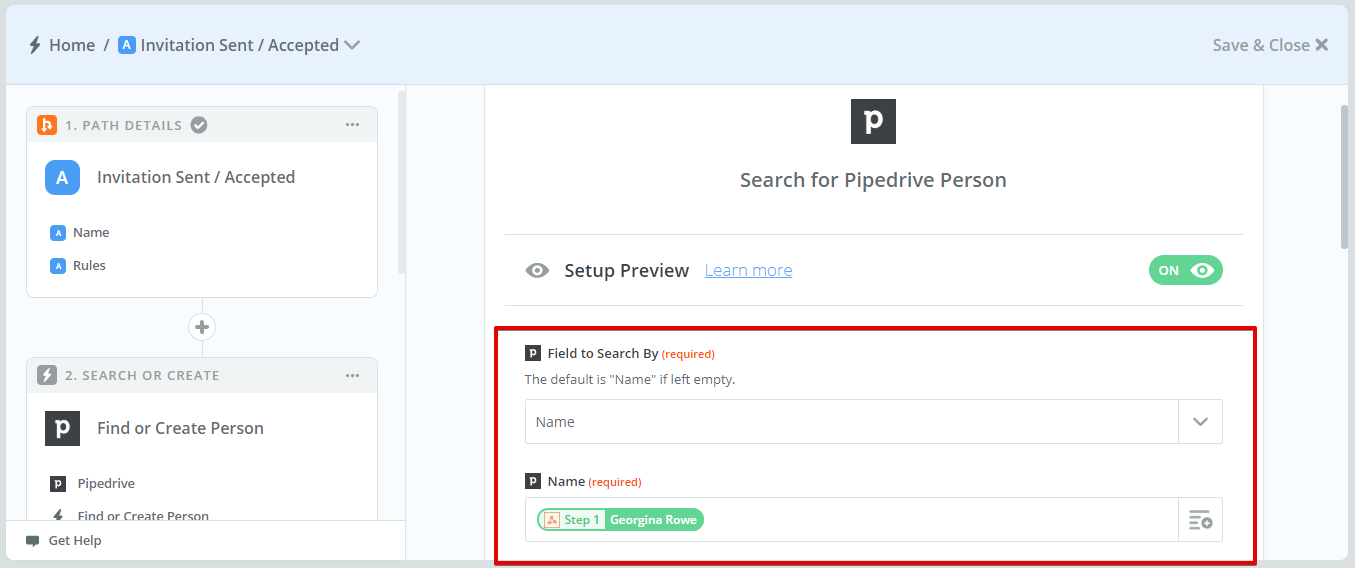Select the Find or Create Person step title
Screen dimensions: 1355x569
point(180,428)
